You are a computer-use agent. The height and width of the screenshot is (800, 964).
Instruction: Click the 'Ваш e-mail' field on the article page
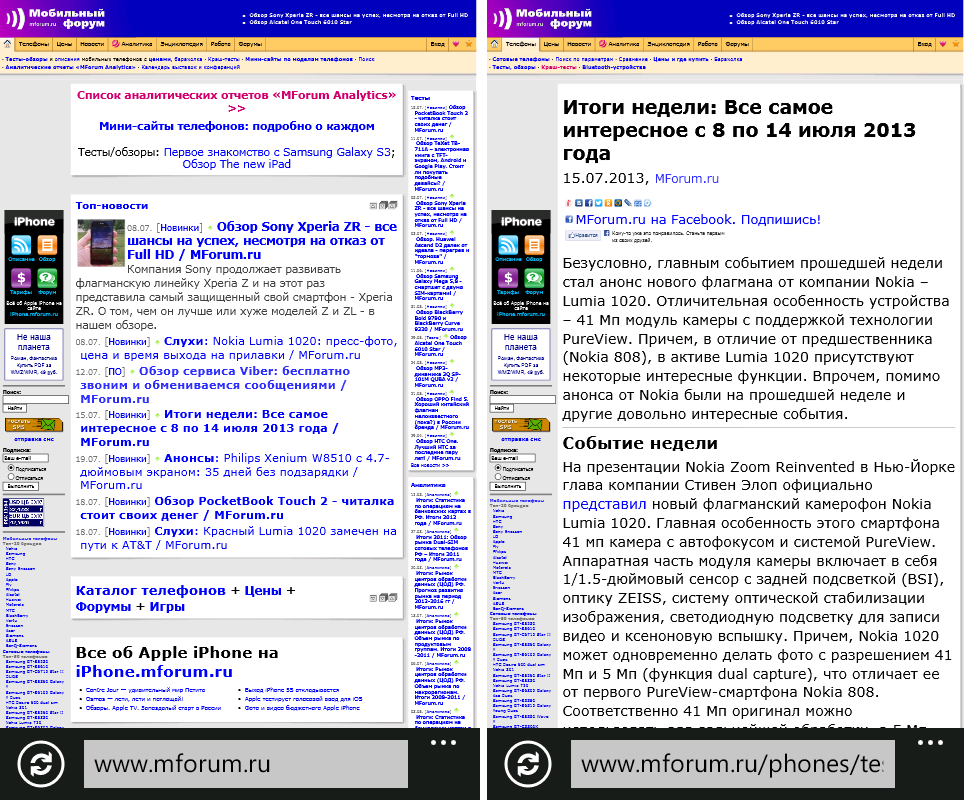pos(512,458)
